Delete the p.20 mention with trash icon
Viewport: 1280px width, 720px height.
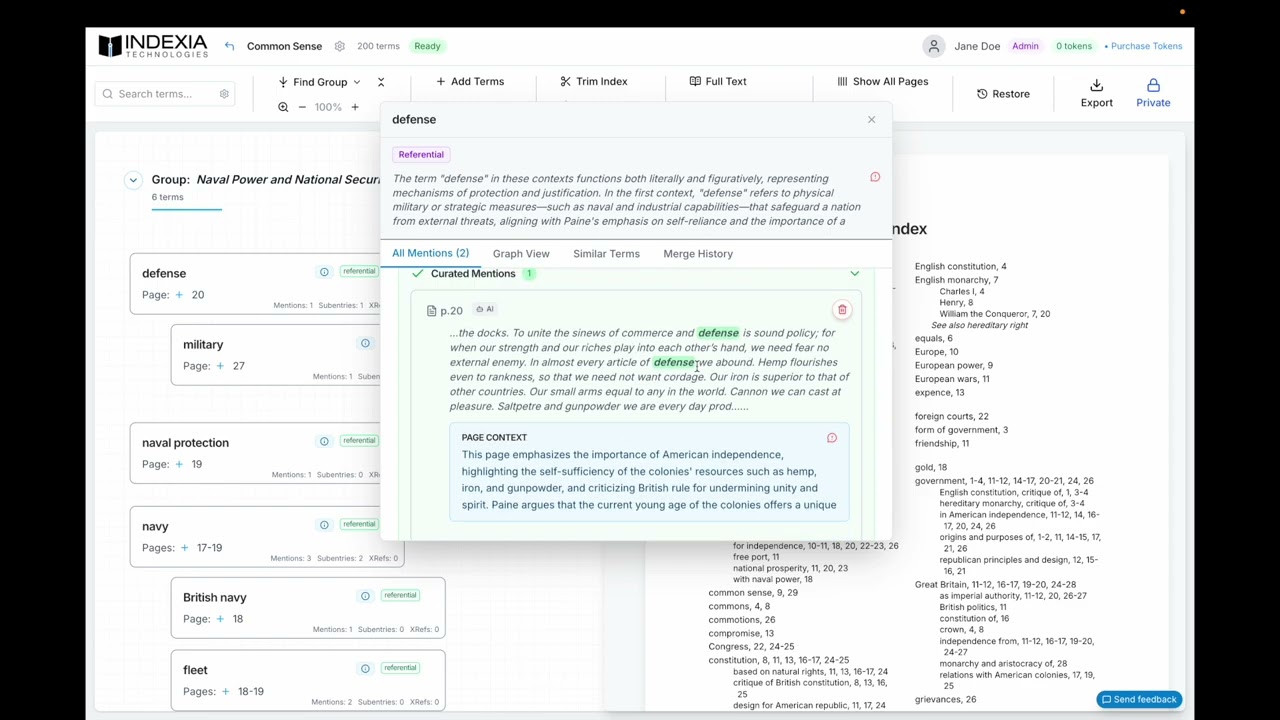842,310
